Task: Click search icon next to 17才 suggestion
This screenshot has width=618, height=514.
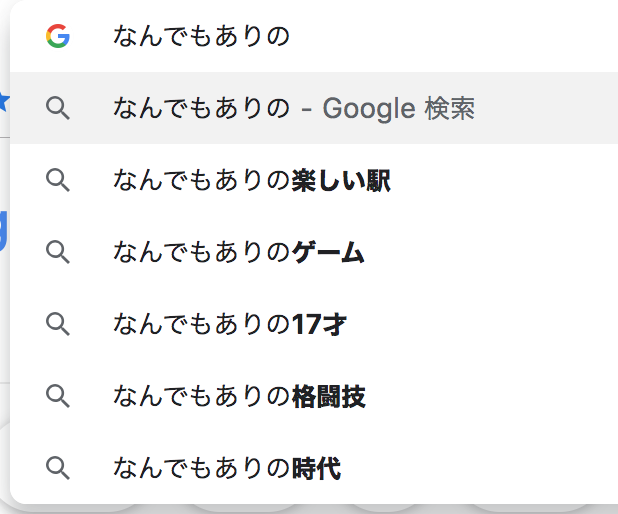Action: pos(58,324)
